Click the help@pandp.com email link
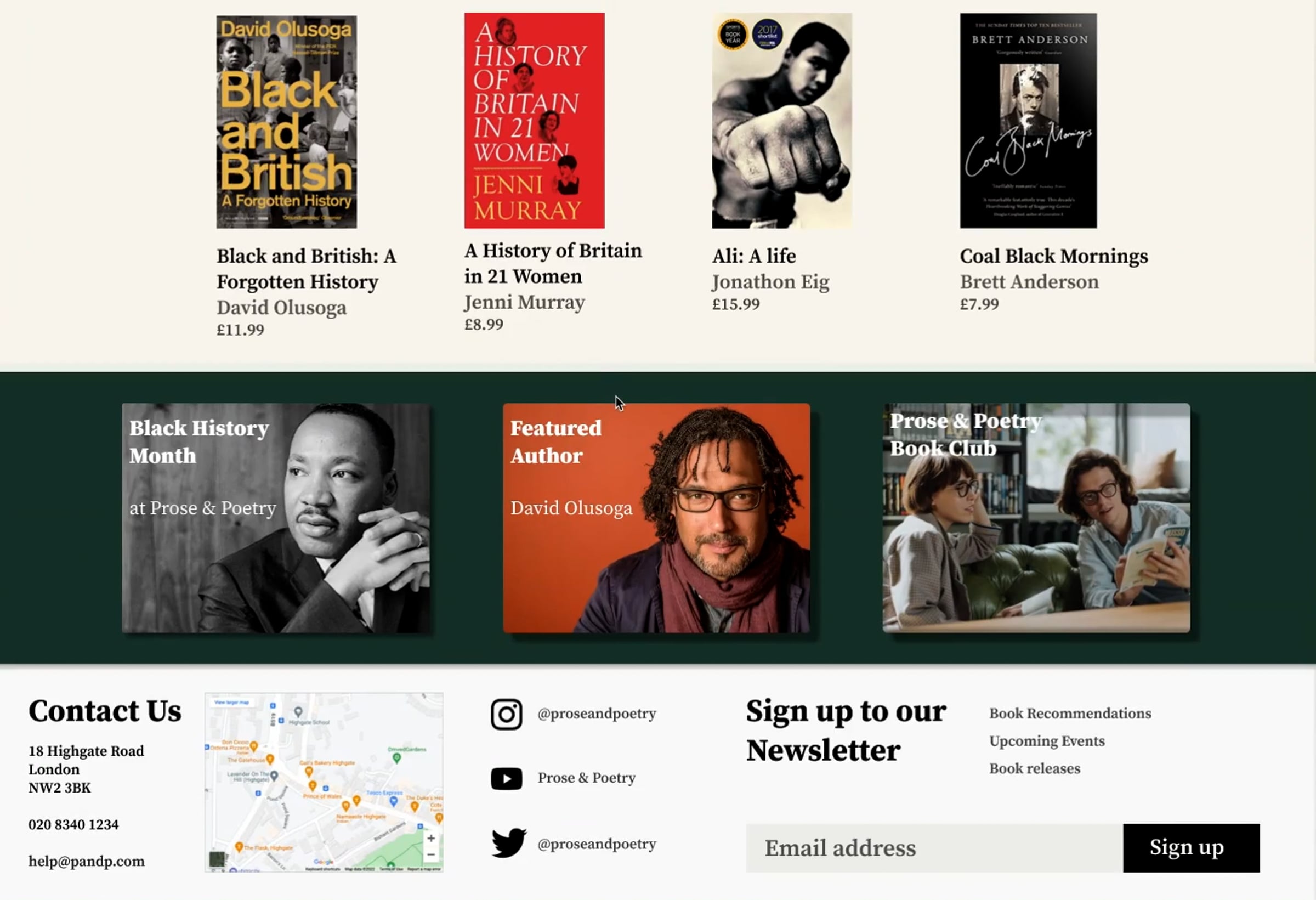Screen dimensions: 1316x900 pos(87,862)
